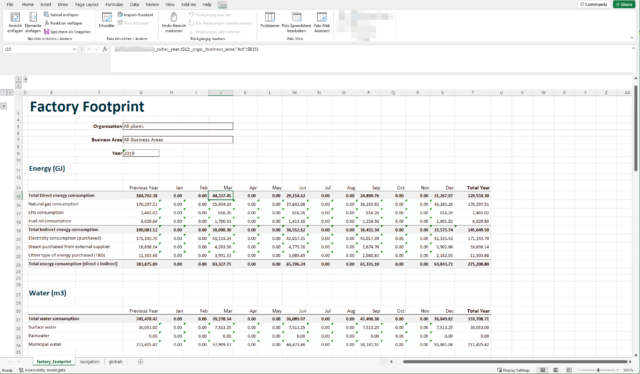Show column outline level 2

(x=18, y=86)
